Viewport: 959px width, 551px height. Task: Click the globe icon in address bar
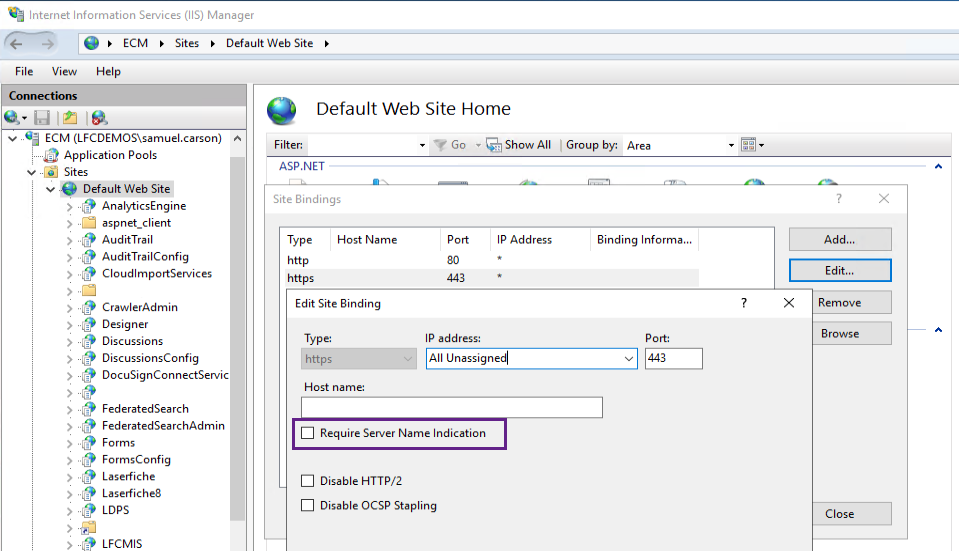point(92,43)
